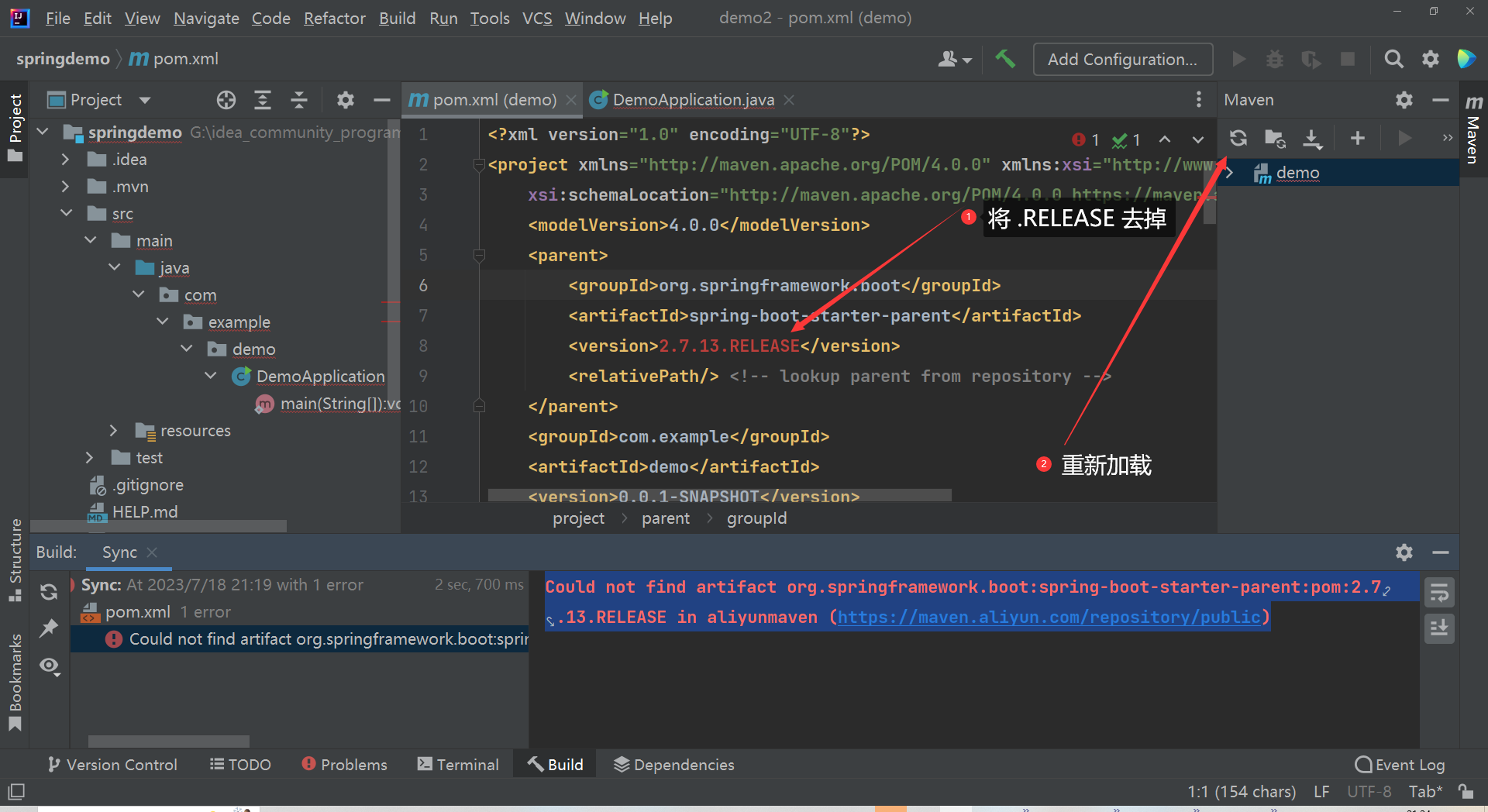
Task: Click UTF-8 encoding in status bar
Action: click(x=1369, y=791)
